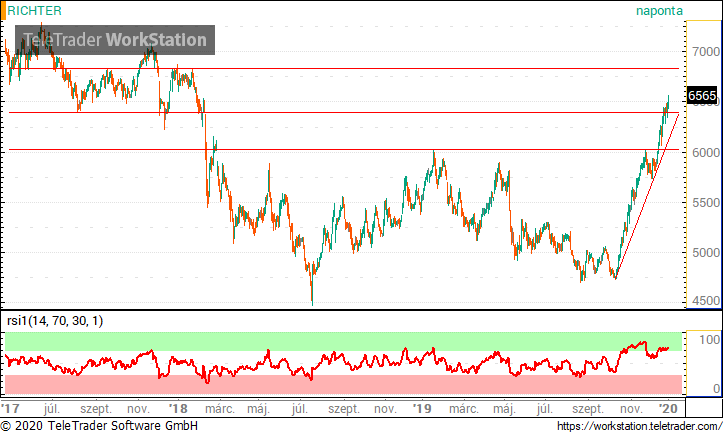
Task: Click the rsi1(14, 70, 30, 1) indicator label
Action: (55, 320)
